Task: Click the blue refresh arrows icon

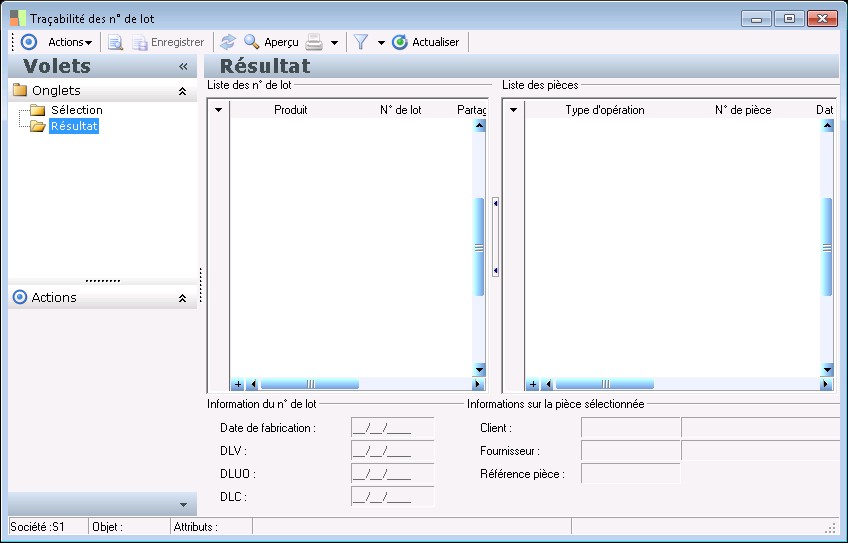Action: click(x=228, y=42)
